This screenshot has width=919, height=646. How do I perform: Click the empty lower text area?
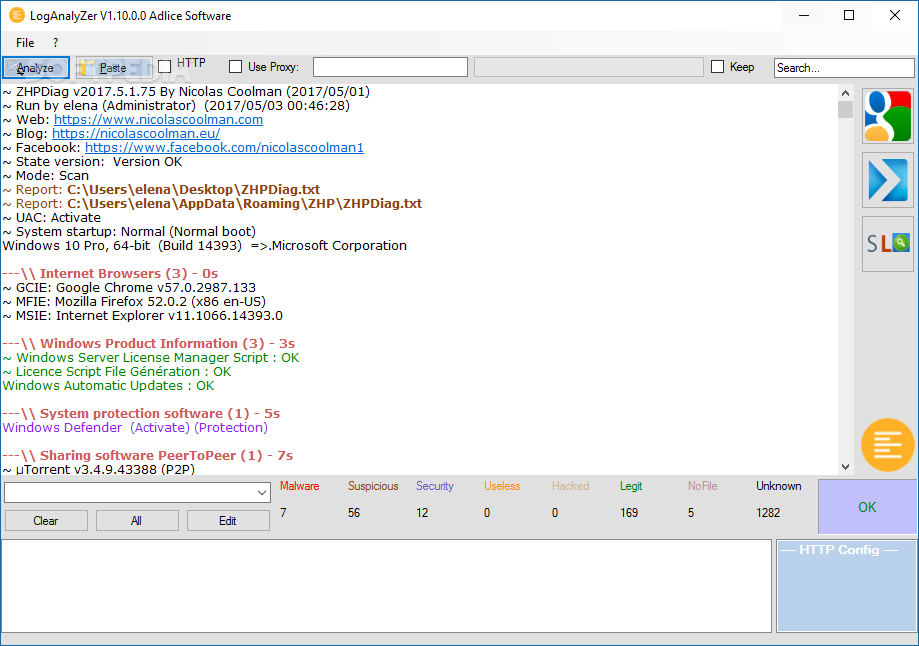pos(386,586)
